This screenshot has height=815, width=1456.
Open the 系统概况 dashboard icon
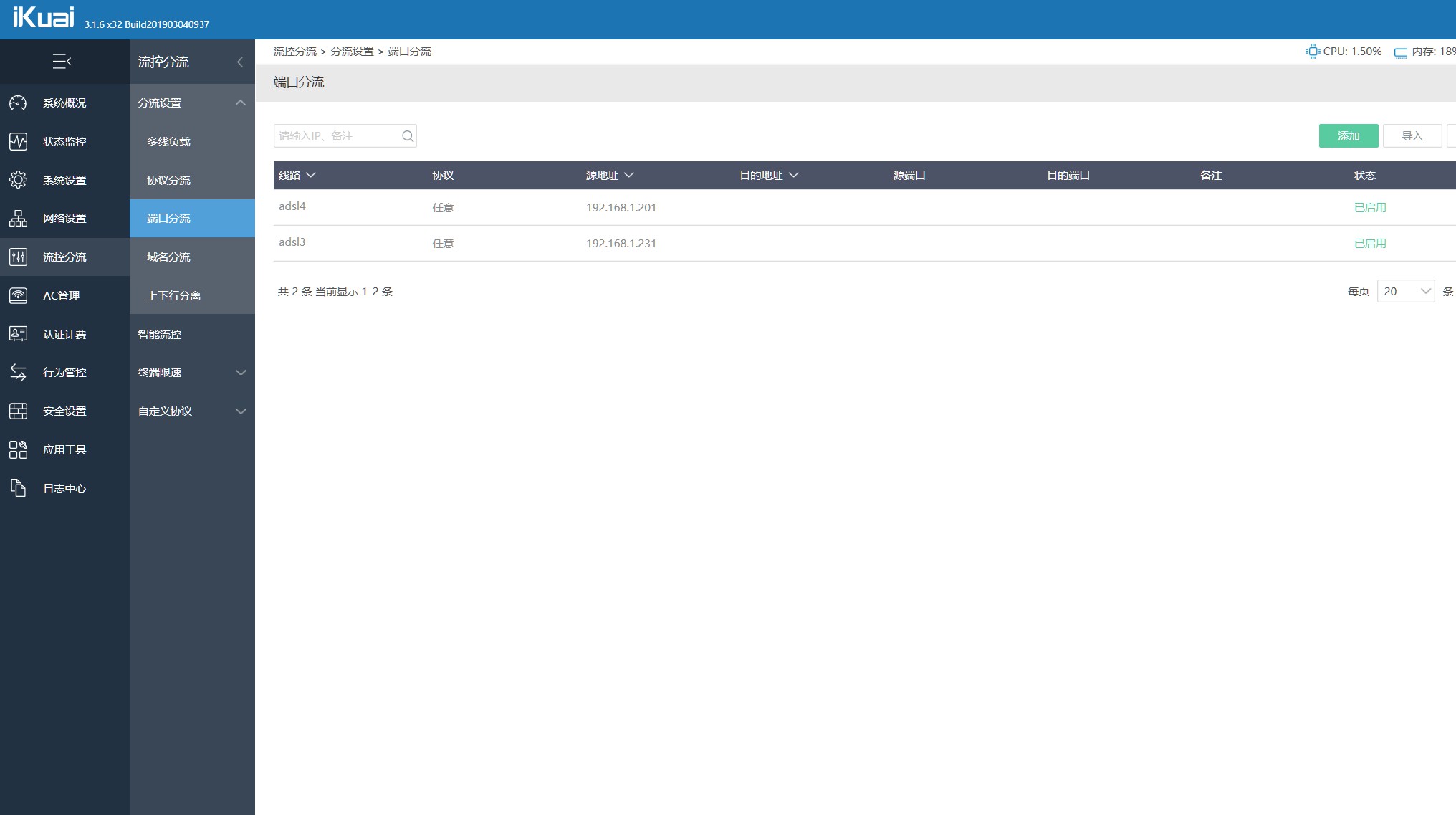click(x=19, y=103)
